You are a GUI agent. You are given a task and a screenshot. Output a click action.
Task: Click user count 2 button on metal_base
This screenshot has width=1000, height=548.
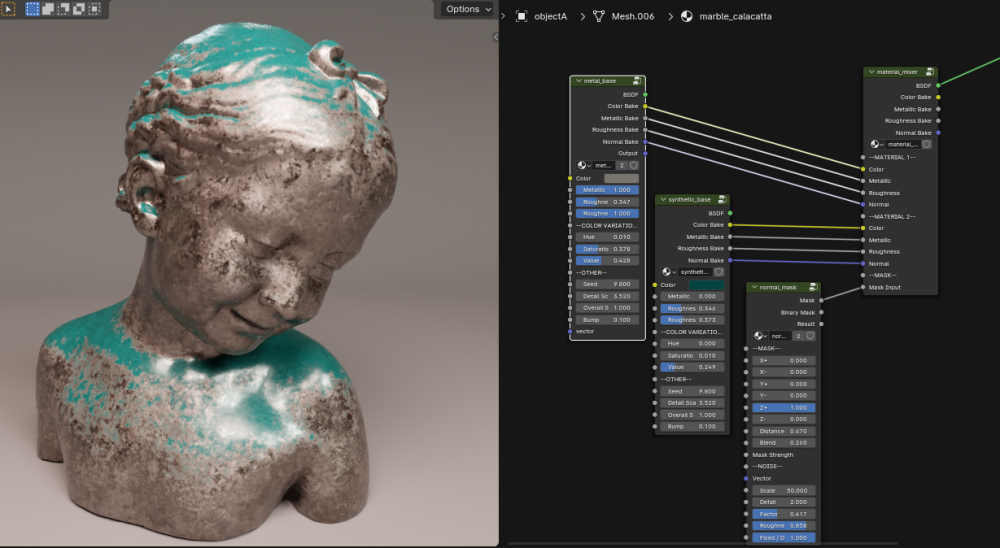[x=621, y=165]
